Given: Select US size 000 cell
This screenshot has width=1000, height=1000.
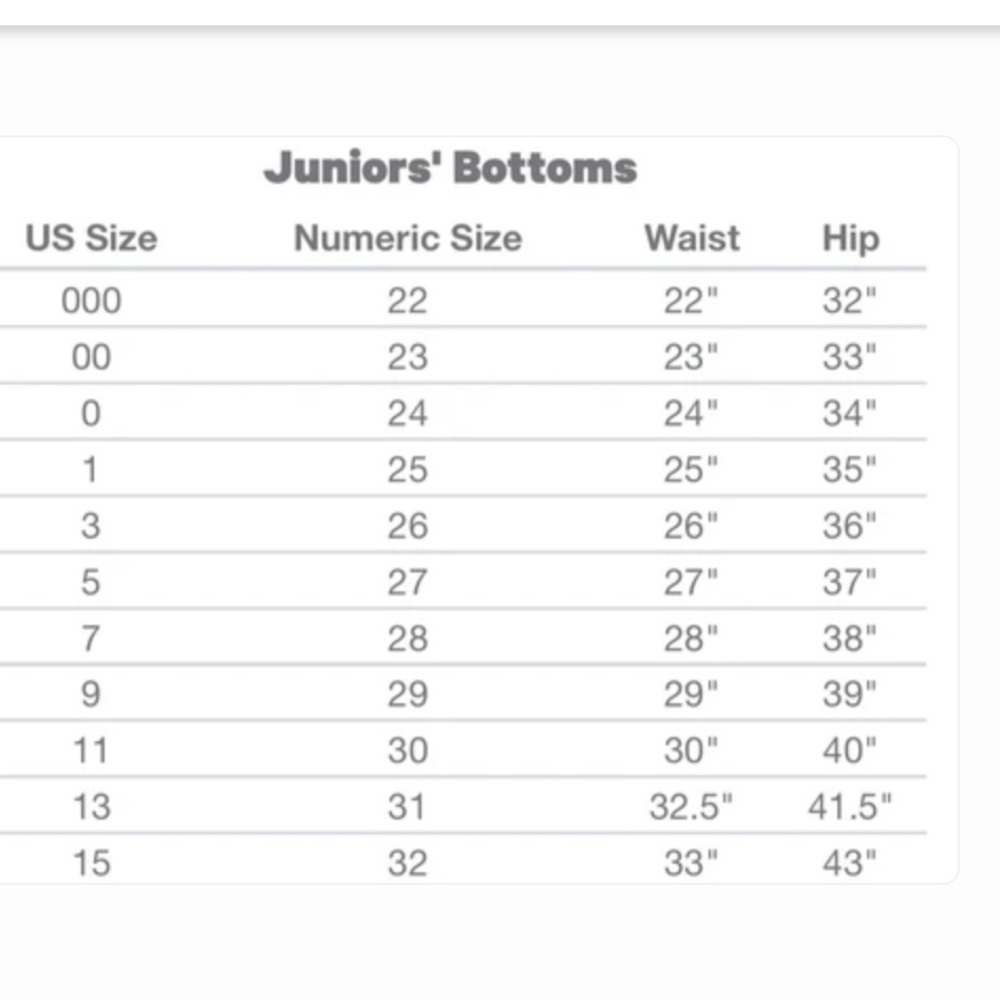Looking at the screenshot, I should pyautogui.click(x=91, y=300).
